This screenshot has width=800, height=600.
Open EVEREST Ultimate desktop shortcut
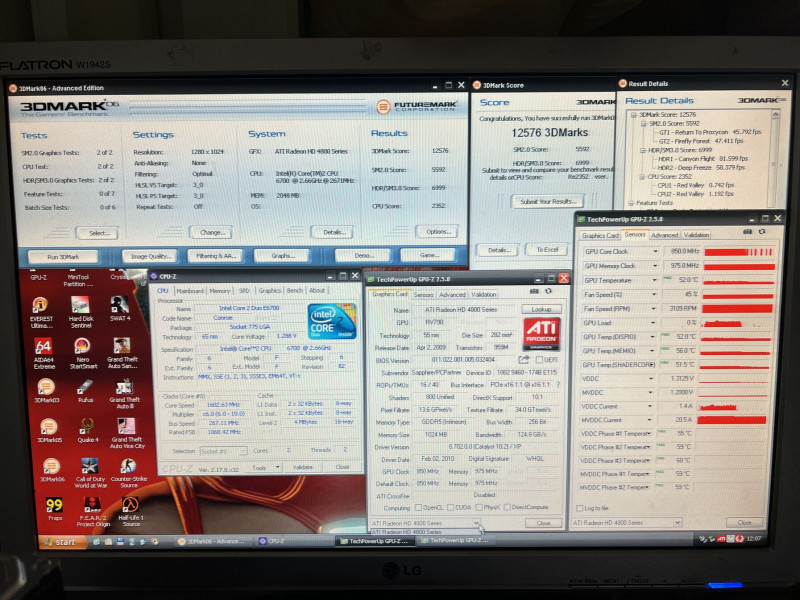click(x=41, y=312)
